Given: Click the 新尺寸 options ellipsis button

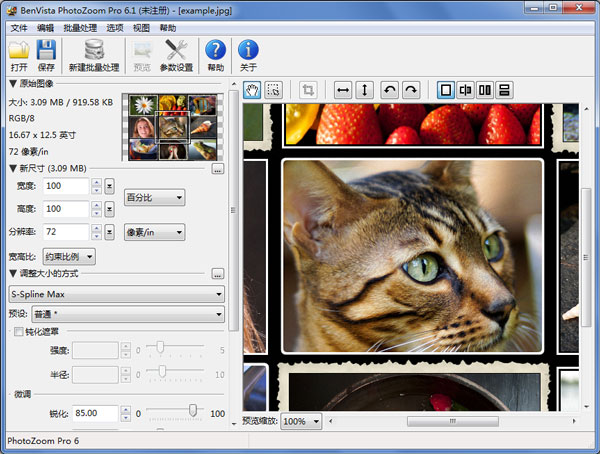Looking at the screenshot, I should 218,169.
